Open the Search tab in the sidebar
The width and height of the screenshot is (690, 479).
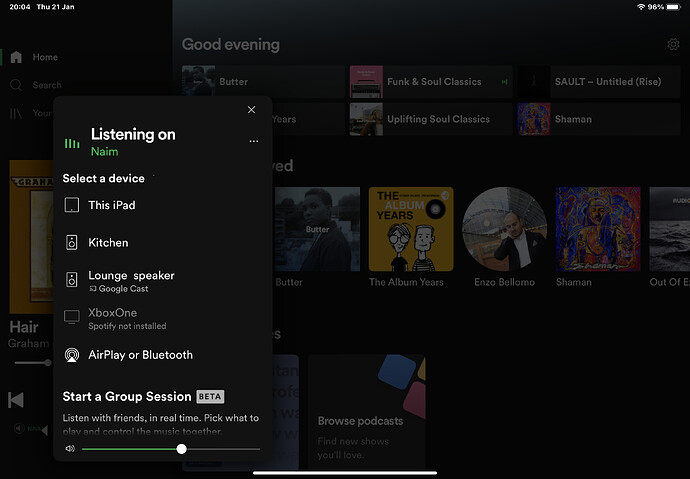coord(36,85)
